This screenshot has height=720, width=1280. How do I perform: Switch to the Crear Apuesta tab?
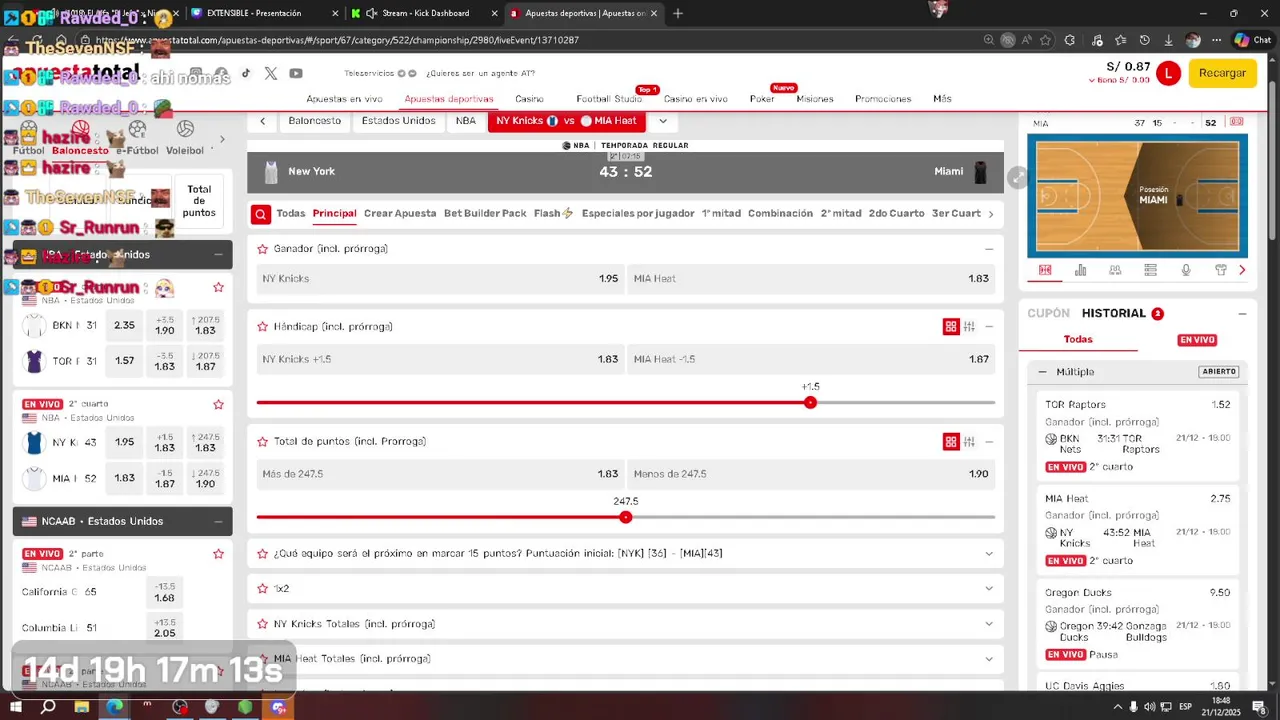click(400, 214)
